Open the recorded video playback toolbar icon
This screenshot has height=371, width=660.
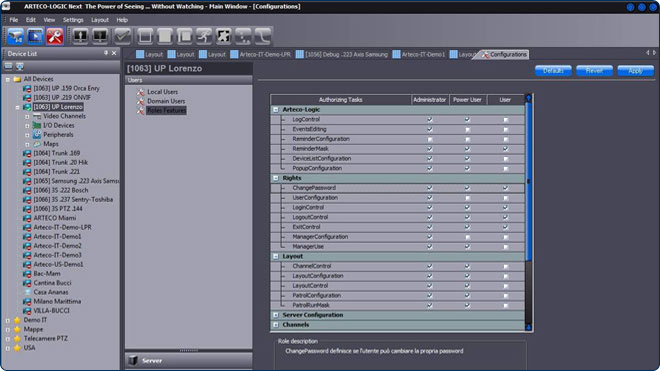click(35, 36)
